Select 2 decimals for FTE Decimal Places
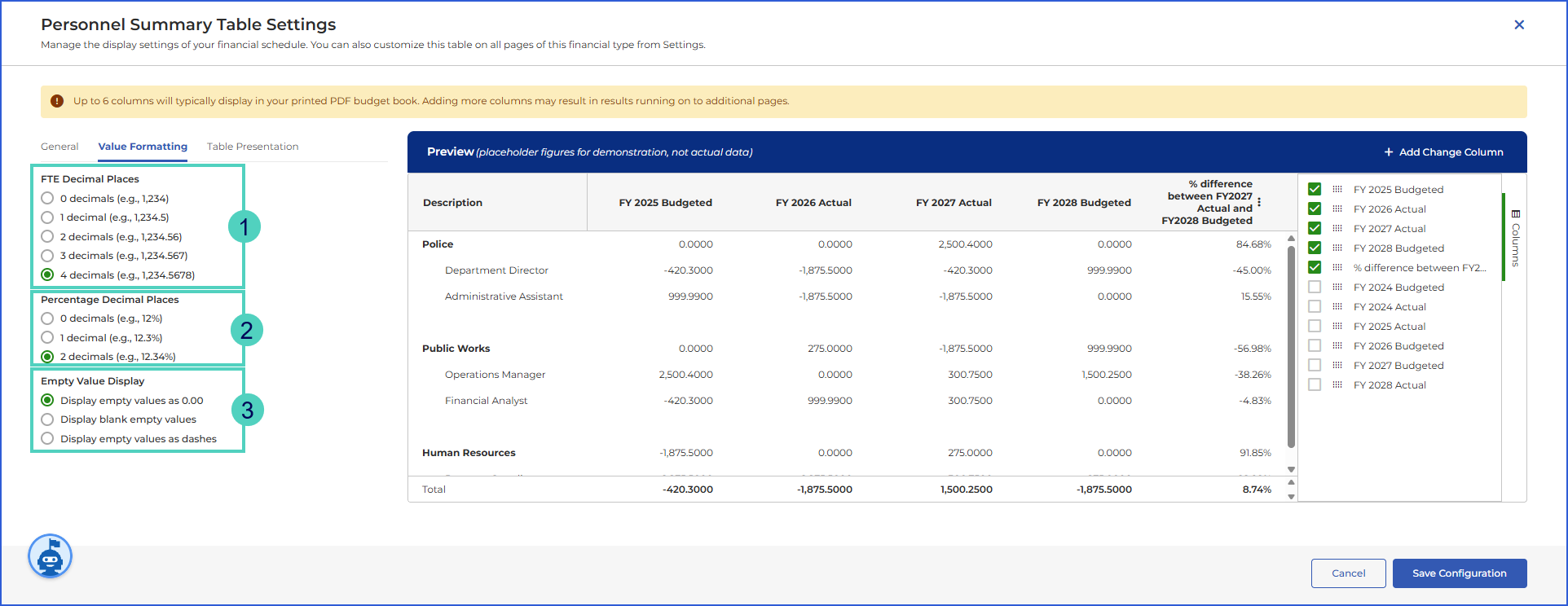1568x606 pixels. pyautogui.click(x=47, y=237)
